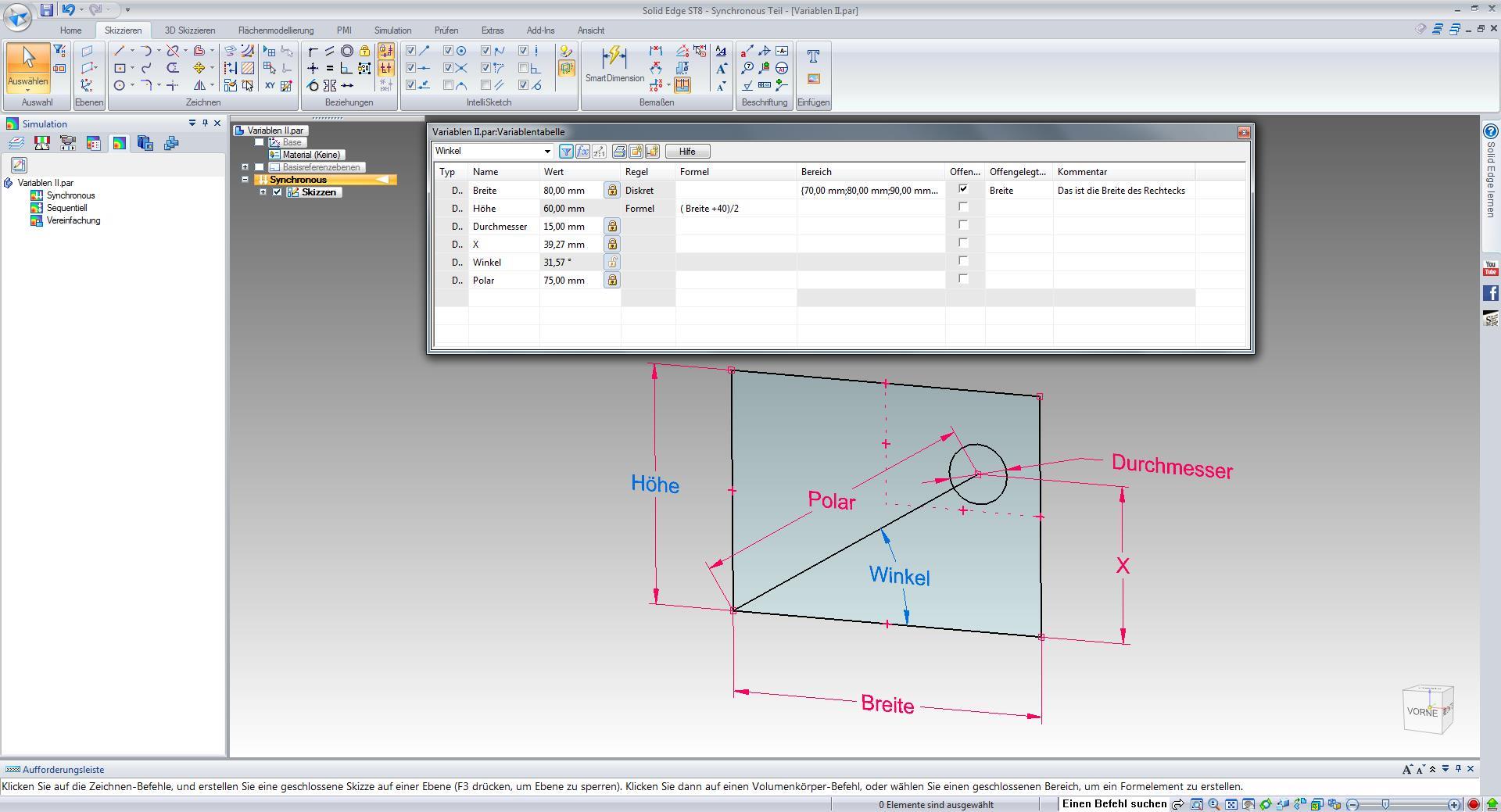Click the Distance Between dimension icon

tap(656, 51)
